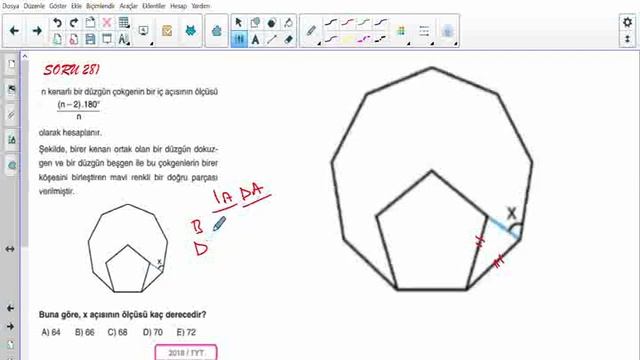Open the screen display options icon
This screenshot has height=360, width=640.
[144, 31]
